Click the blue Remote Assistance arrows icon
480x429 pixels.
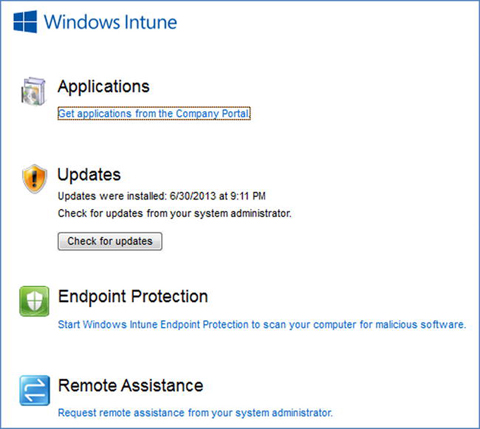click(x=35, y=390)
